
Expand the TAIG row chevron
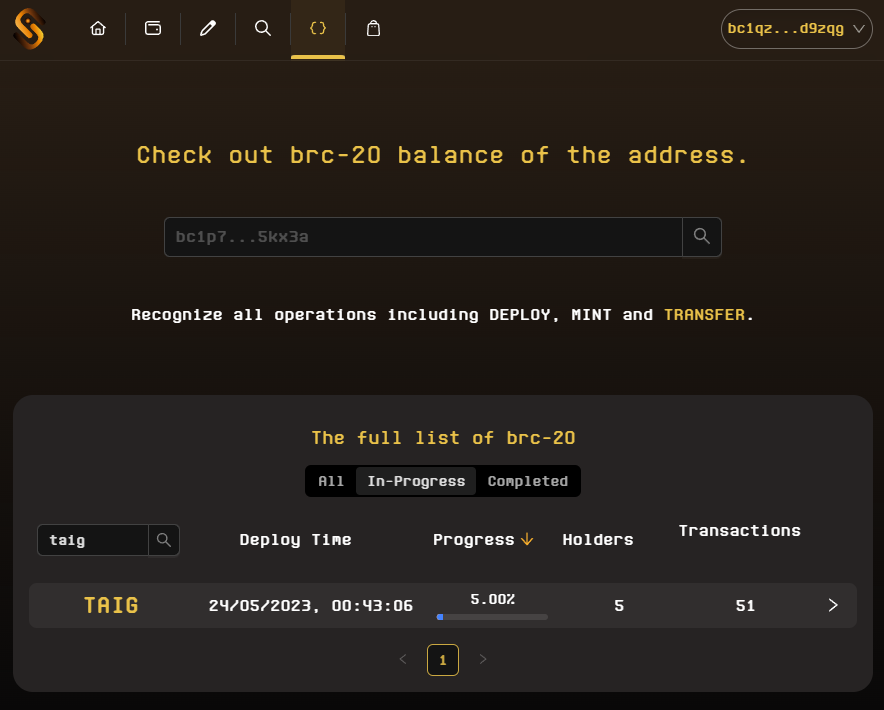coord(832,605)
